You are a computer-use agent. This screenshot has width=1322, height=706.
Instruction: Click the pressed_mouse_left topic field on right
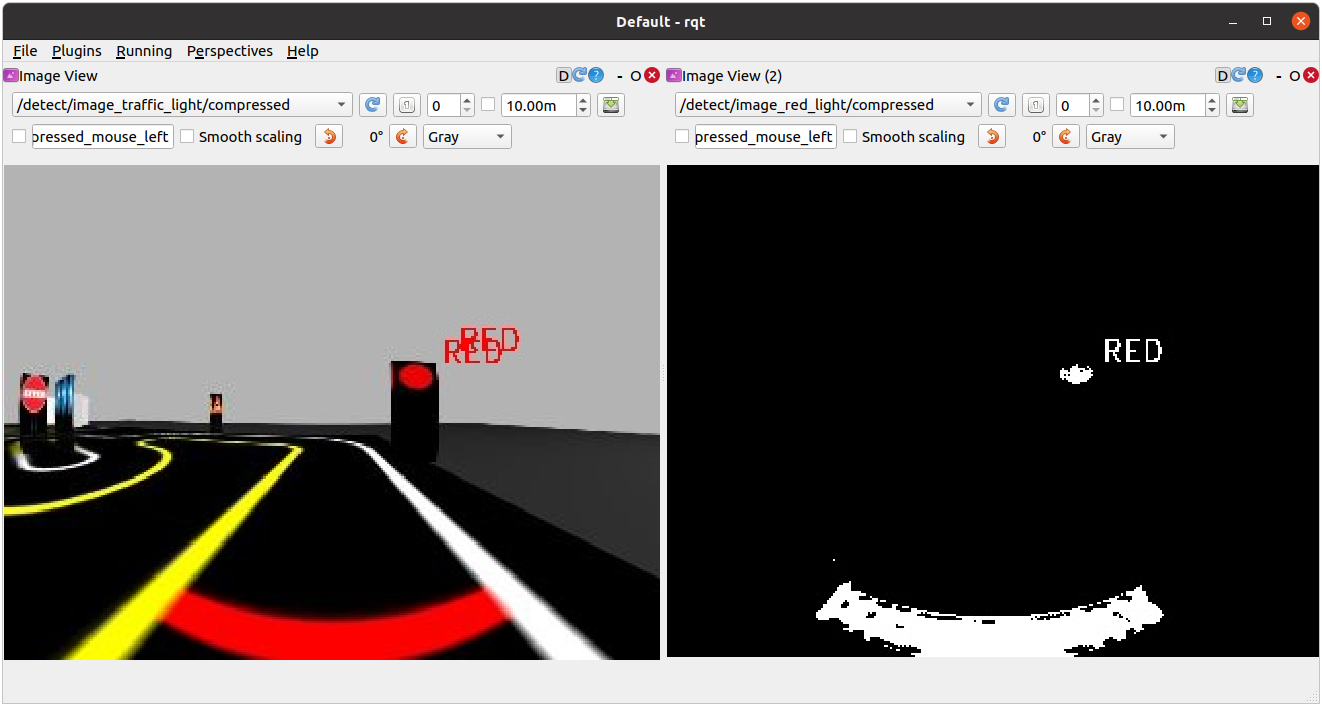(x=765, y=137)
